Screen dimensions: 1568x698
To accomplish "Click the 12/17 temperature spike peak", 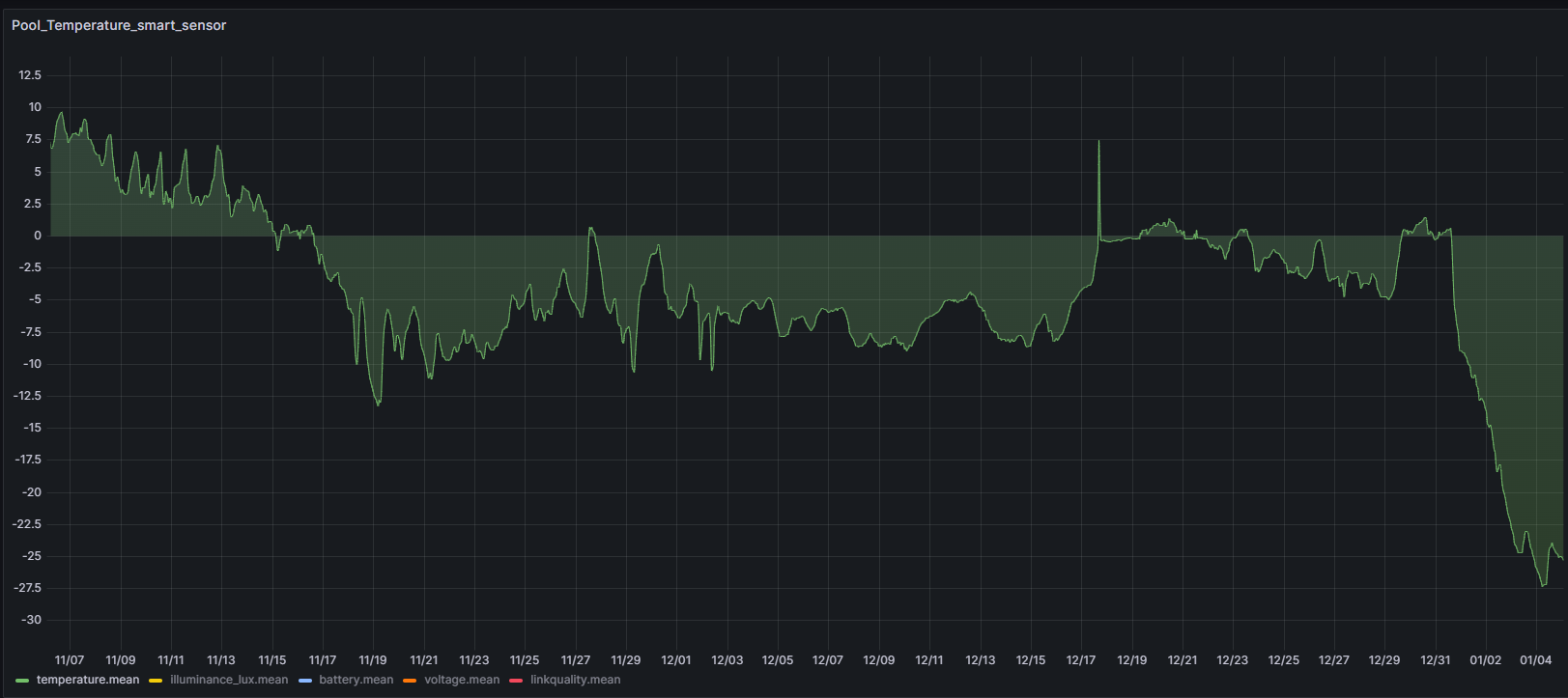I will pyautogui.click(x=1098, y=142).
